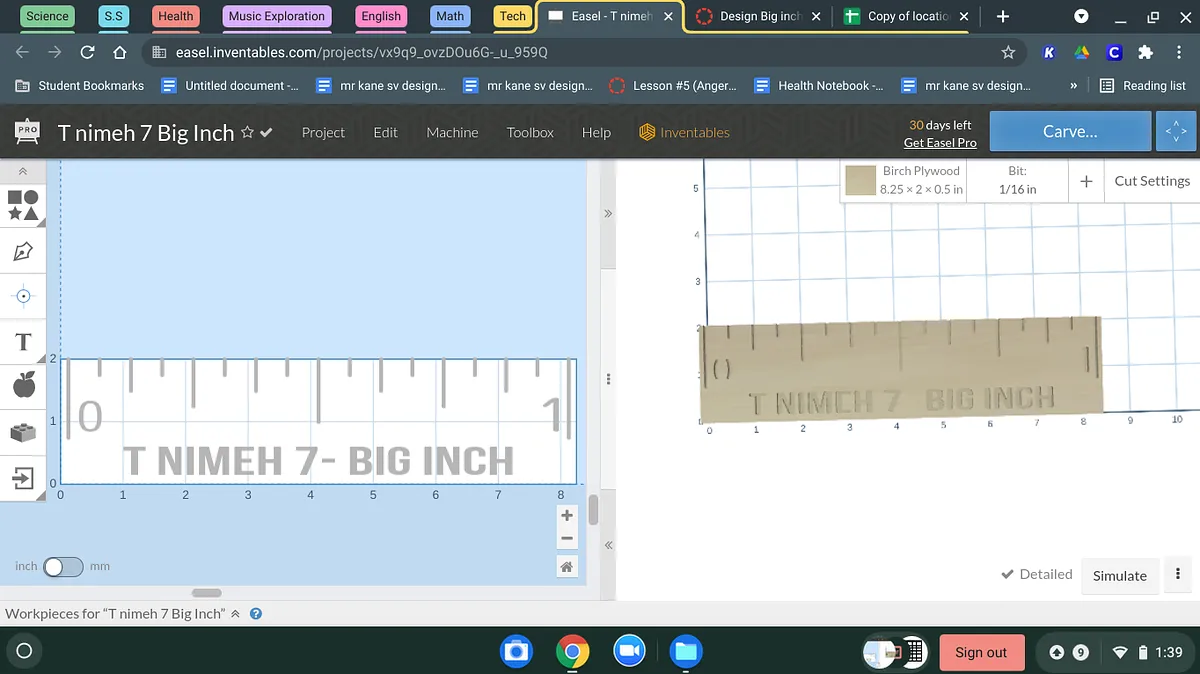
Task: Toggle the Detailed preview checkmark
Action: (1036, 575)
